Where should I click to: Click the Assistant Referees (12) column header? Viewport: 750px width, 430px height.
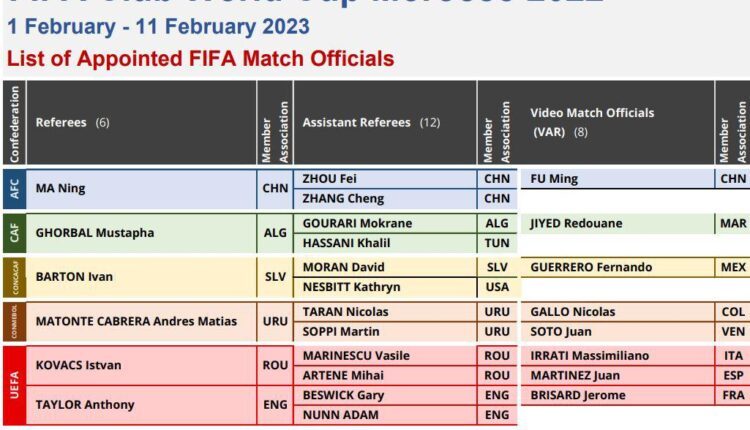point(371,123)
